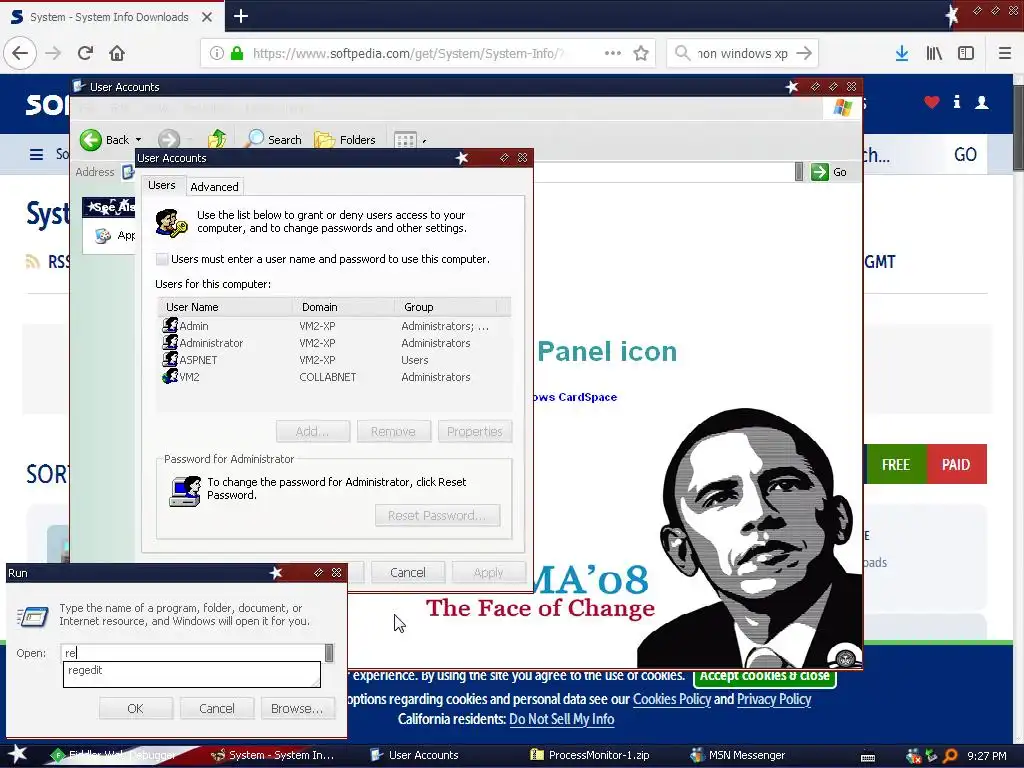Toggle the Firefox sidebar icon
Image resolution: width=1024 pixels, height=768 pixels.
(966, 53)
